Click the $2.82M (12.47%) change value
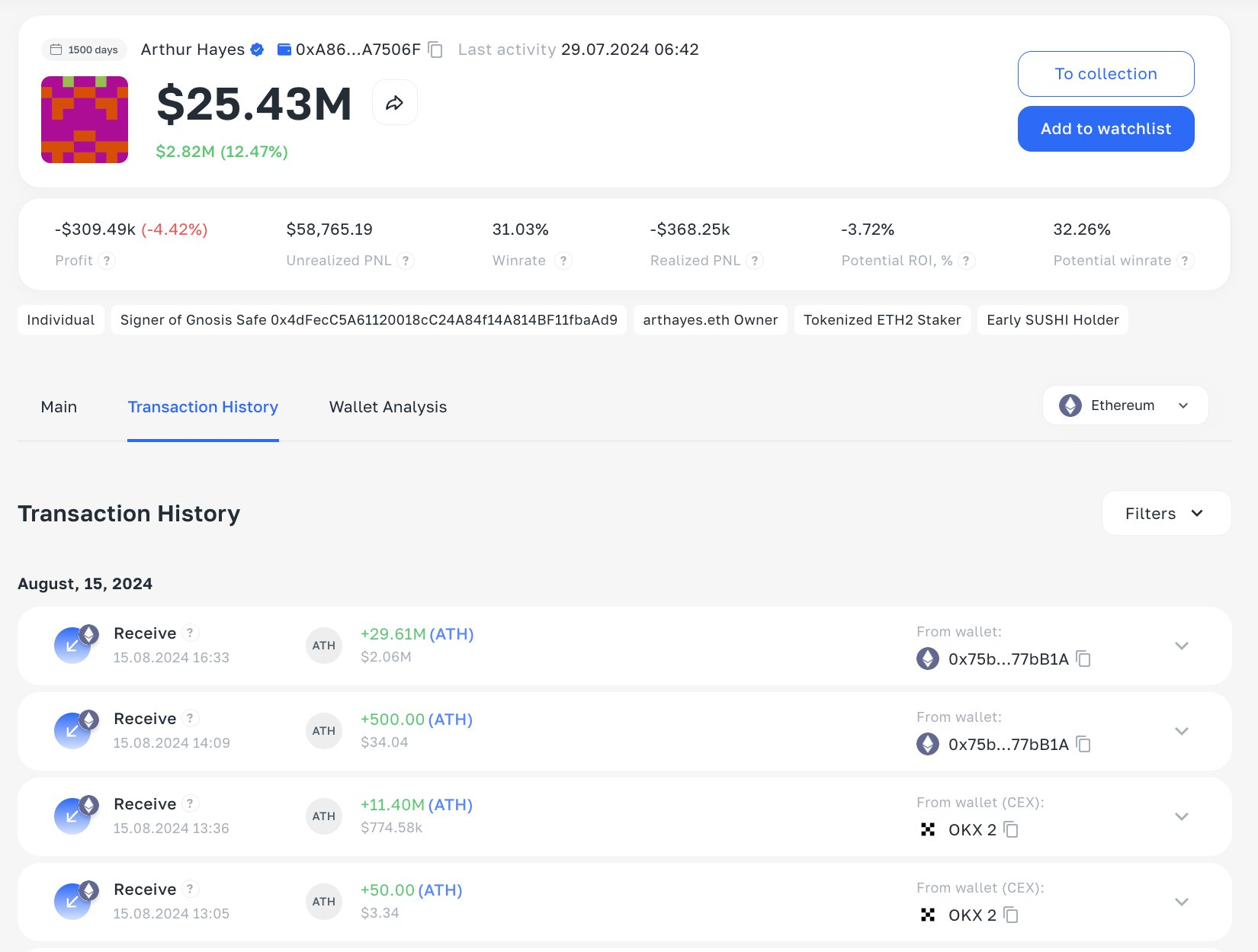Viewport: 1258px width, 952px height. [x=222, y=152]
